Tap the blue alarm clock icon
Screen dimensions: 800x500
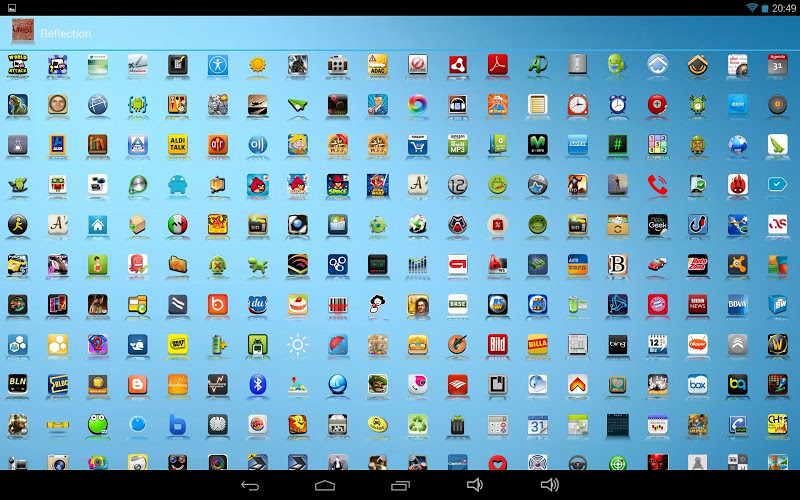[x=617, y=105]
